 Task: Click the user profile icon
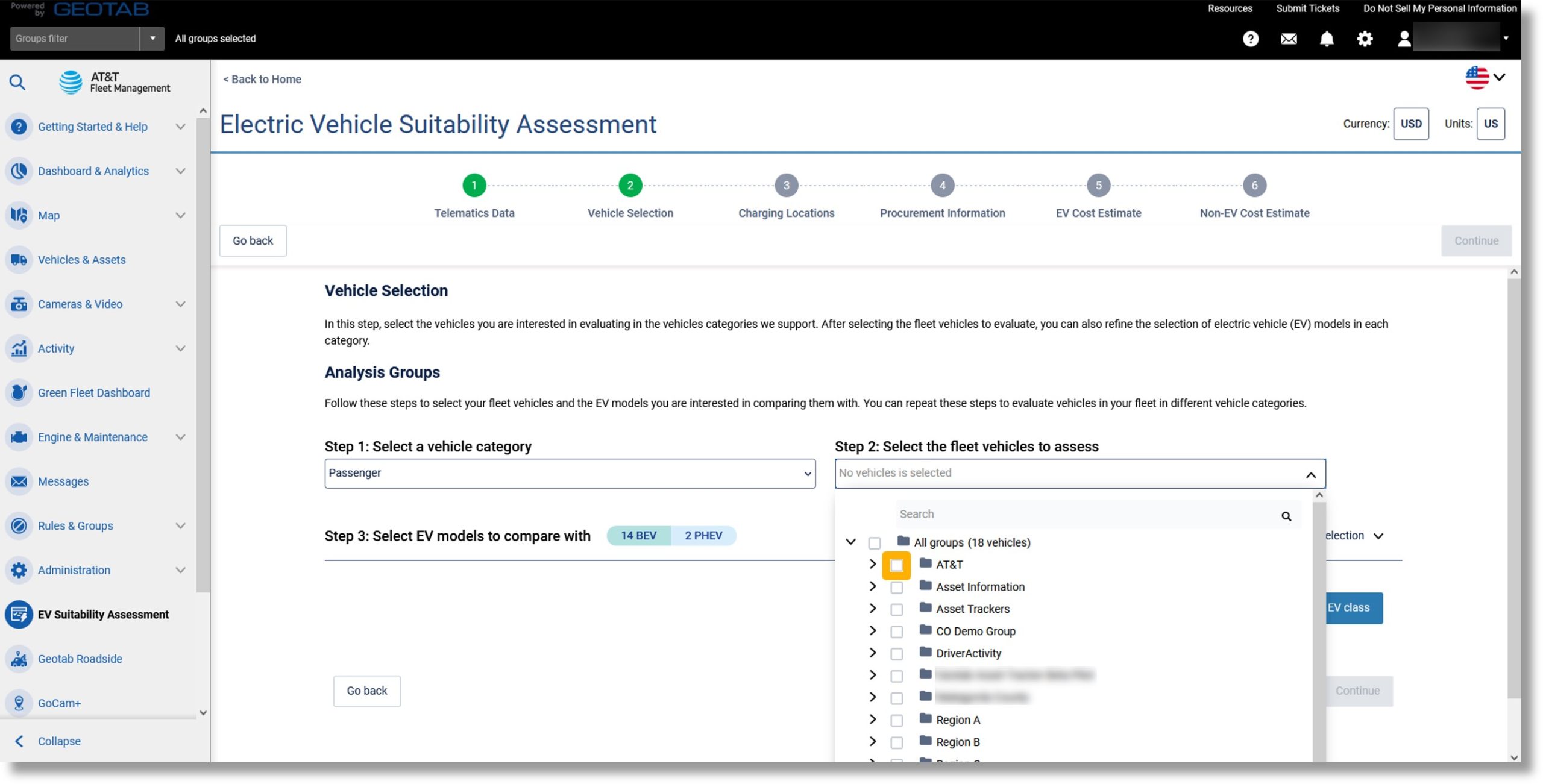click(1402, 39)
